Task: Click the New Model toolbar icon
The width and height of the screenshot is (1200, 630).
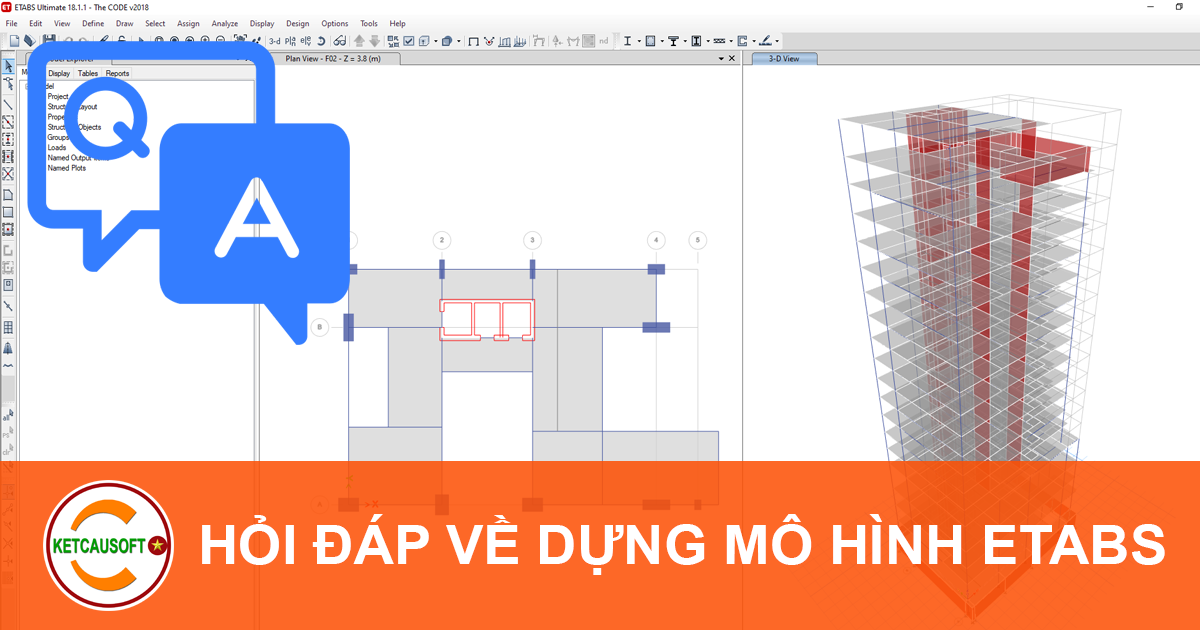Action: tap(14, 41)
